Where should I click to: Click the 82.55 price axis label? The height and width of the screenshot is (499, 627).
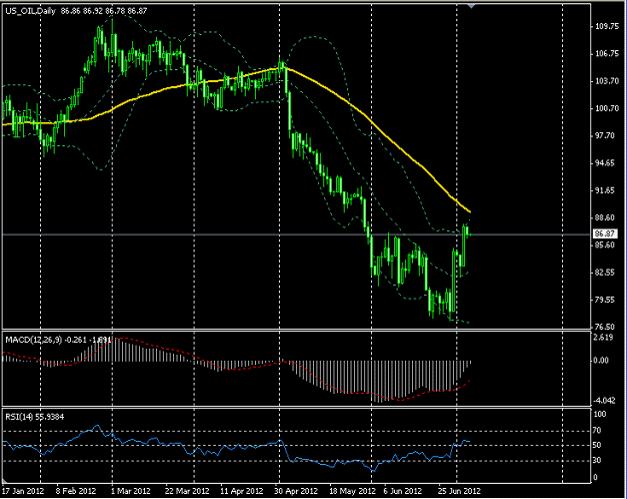pyautogui.click(x=605, y=272)
